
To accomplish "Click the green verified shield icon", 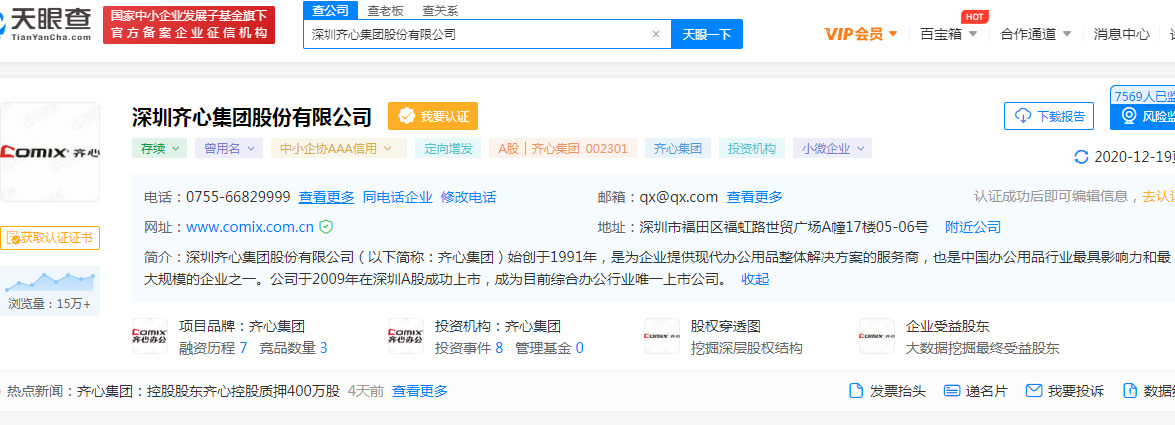I will coord(326,226).
